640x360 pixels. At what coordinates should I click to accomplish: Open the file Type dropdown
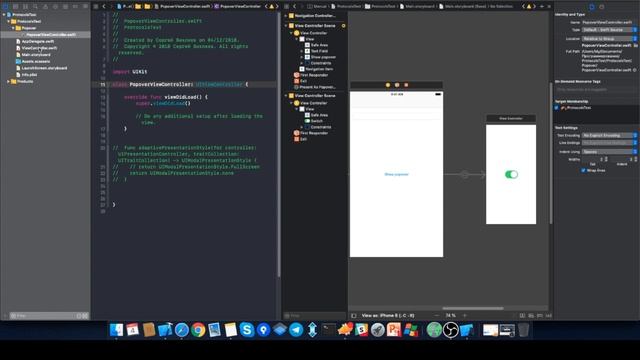pos(609,30)
